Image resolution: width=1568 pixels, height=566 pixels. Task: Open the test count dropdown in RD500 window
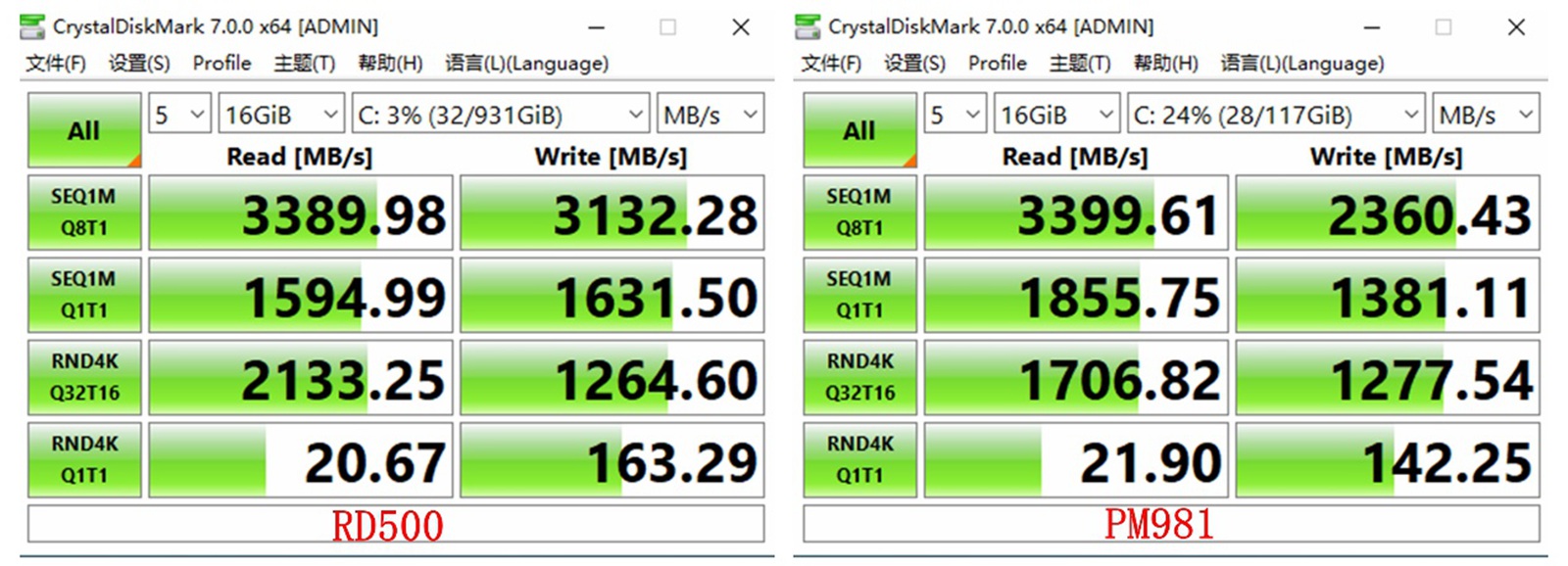tap(179, 115)
